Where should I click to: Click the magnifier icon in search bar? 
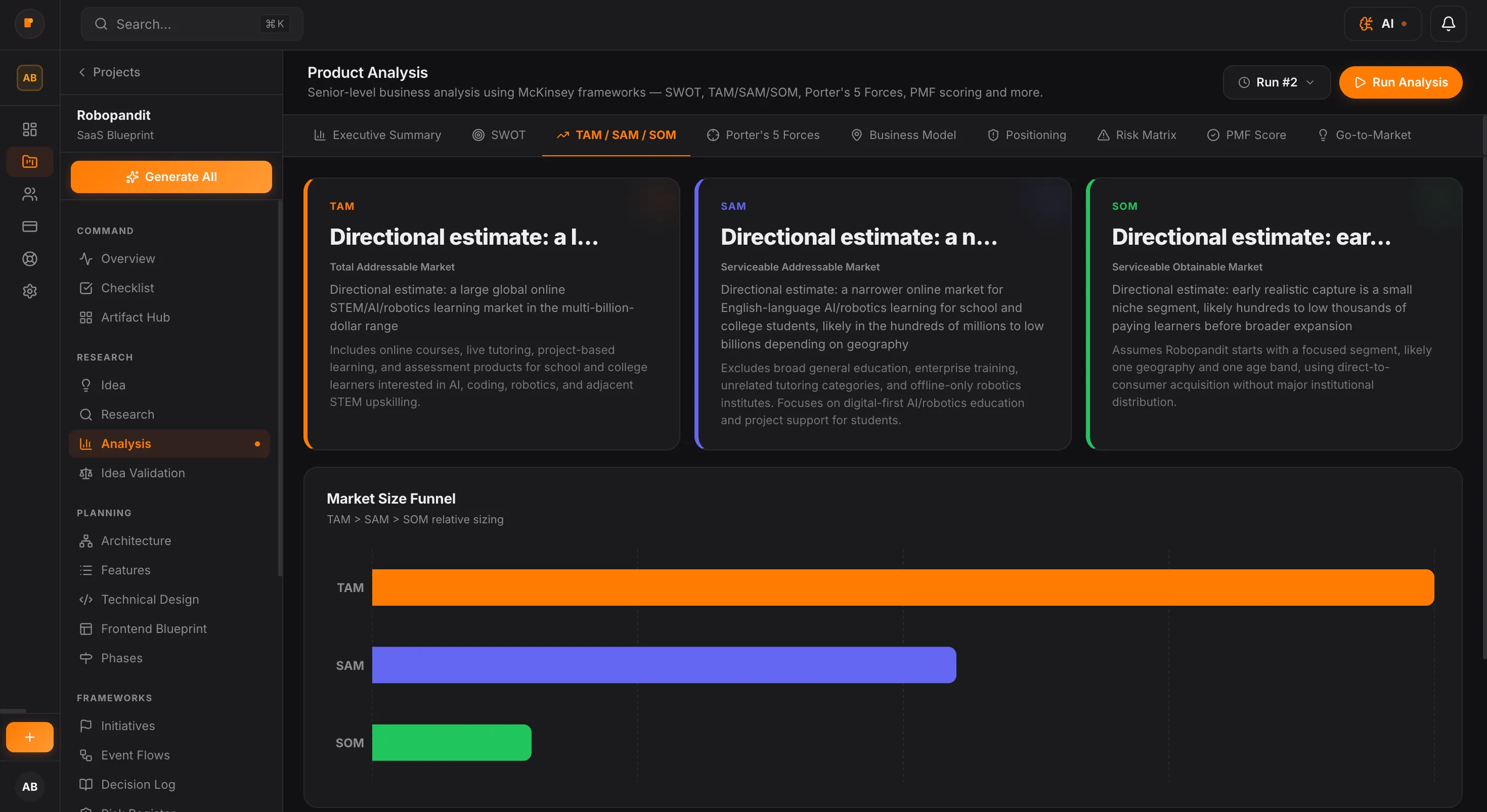(x=101, y=24)
